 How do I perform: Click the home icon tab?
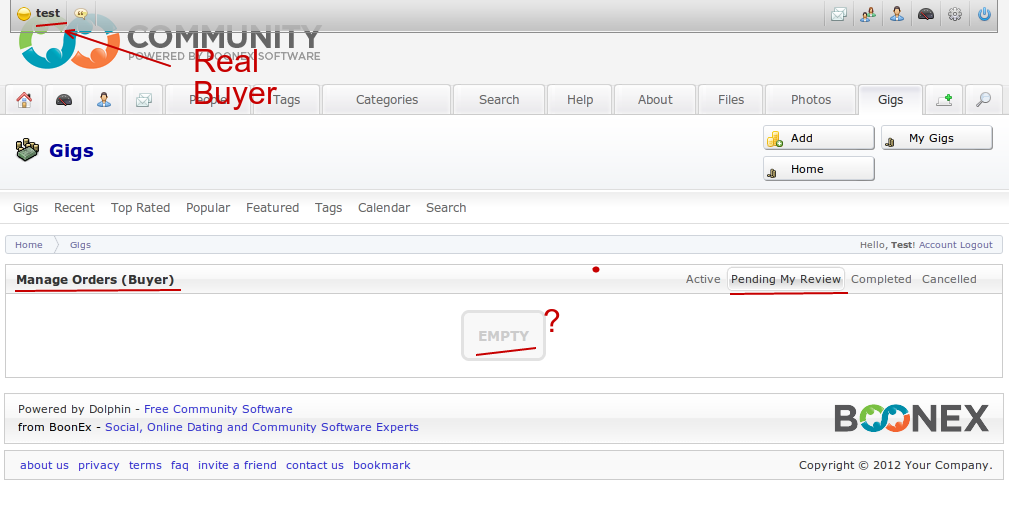(x=24, y=100)
